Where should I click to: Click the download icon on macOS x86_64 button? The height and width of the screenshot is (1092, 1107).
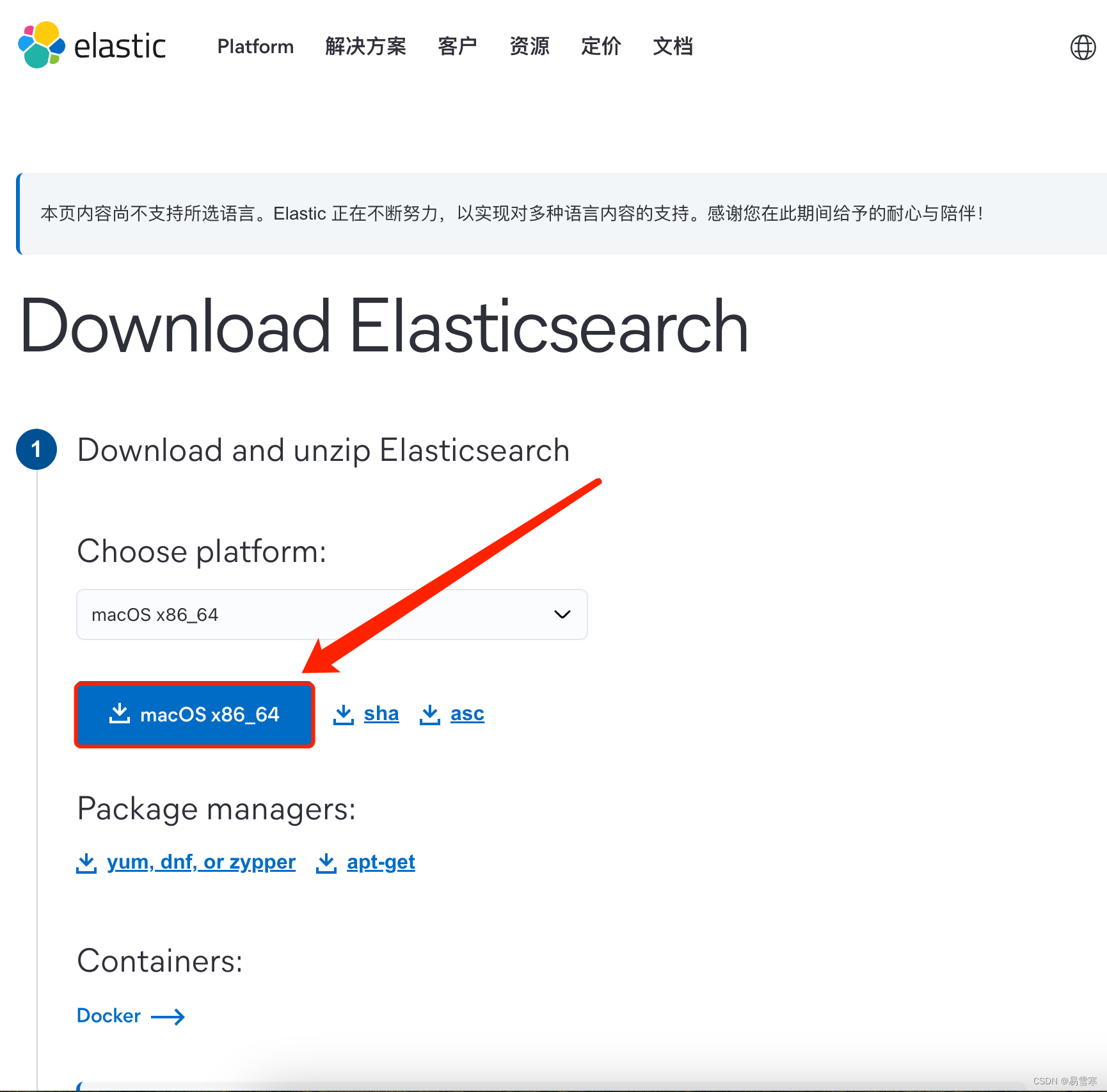[x=120, y=714]
